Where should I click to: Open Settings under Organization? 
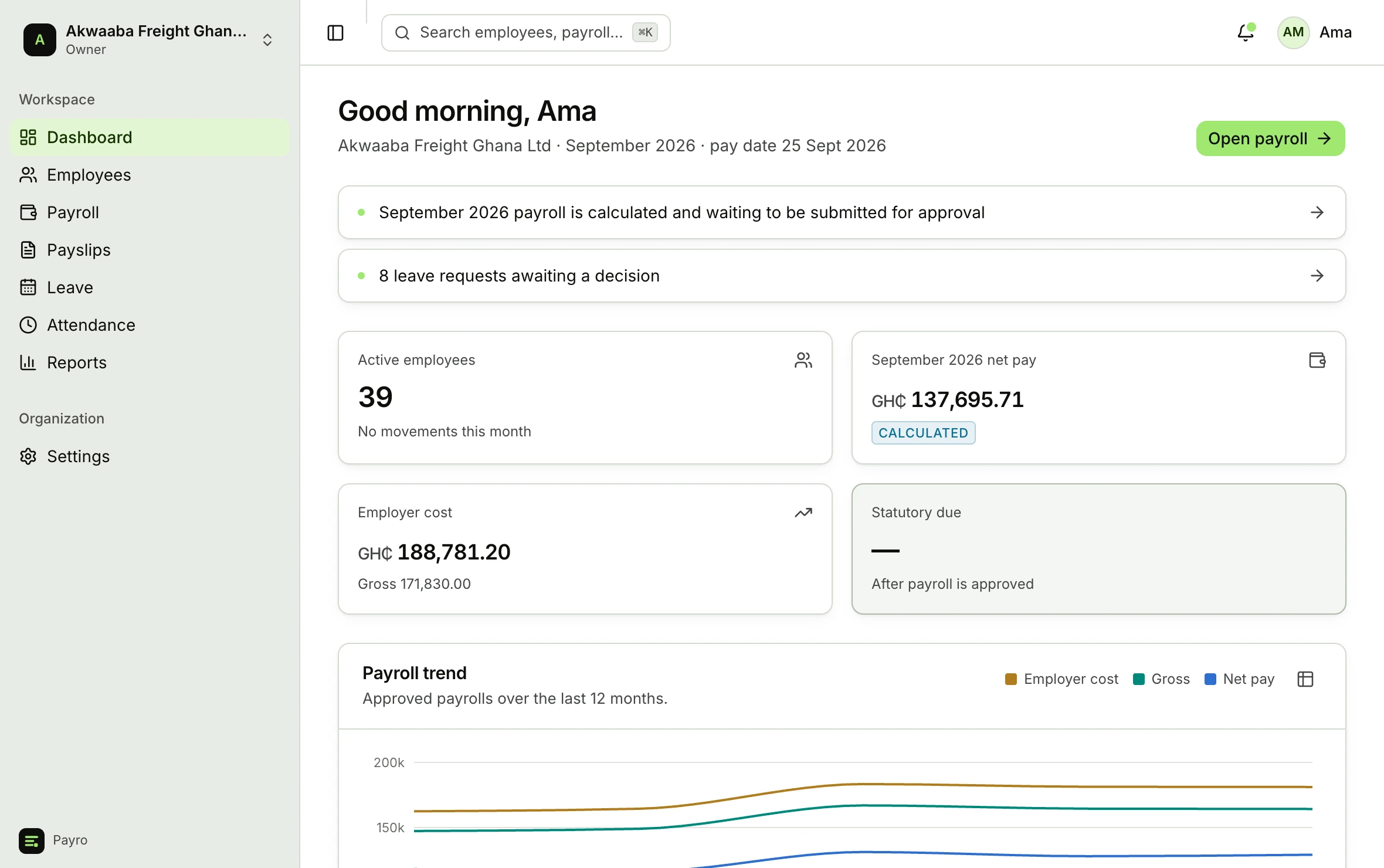tap(150, 456)
